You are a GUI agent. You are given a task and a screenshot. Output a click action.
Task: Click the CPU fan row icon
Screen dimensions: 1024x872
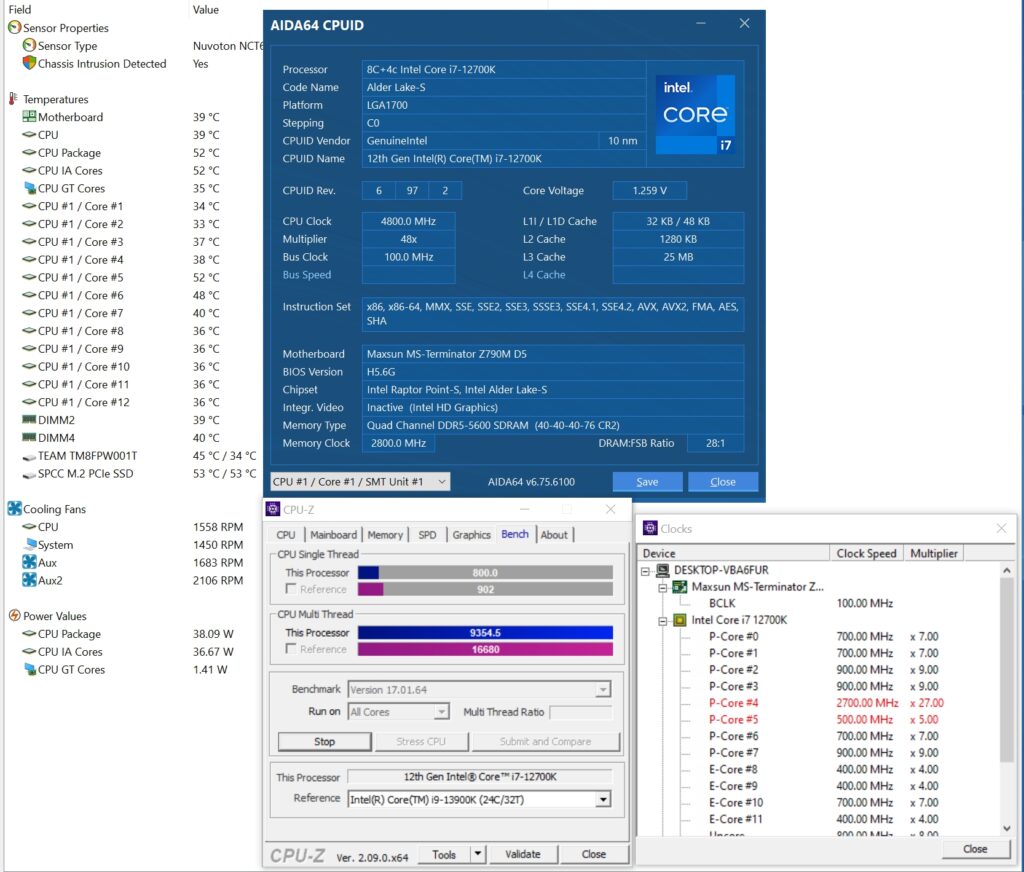pos(29,526)
